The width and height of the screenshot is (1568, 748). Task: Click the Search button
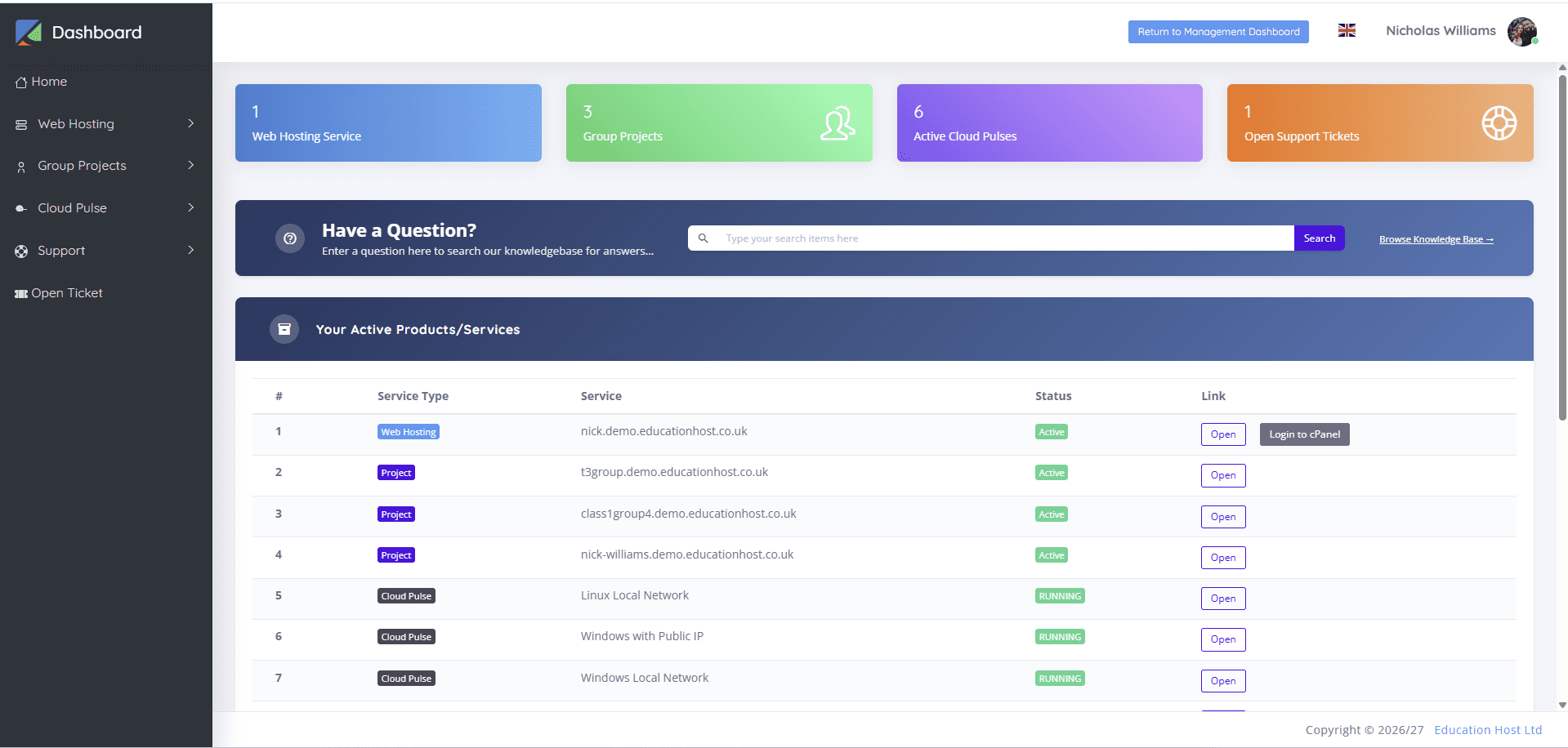tap(1319, 238)
